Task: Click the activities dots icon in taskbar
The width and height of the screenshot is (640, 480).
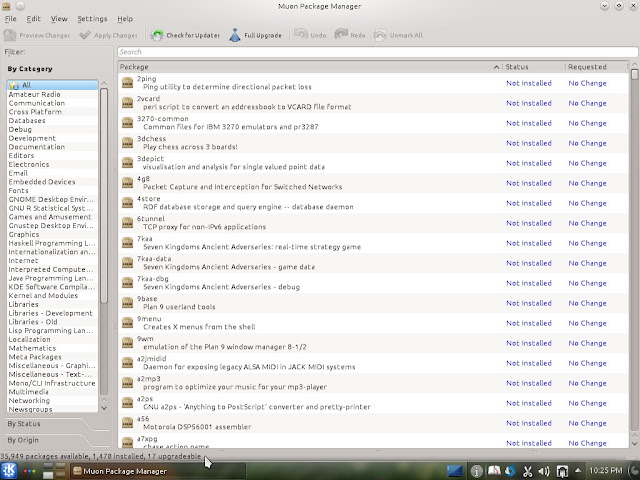Action: tap(29, 471)
